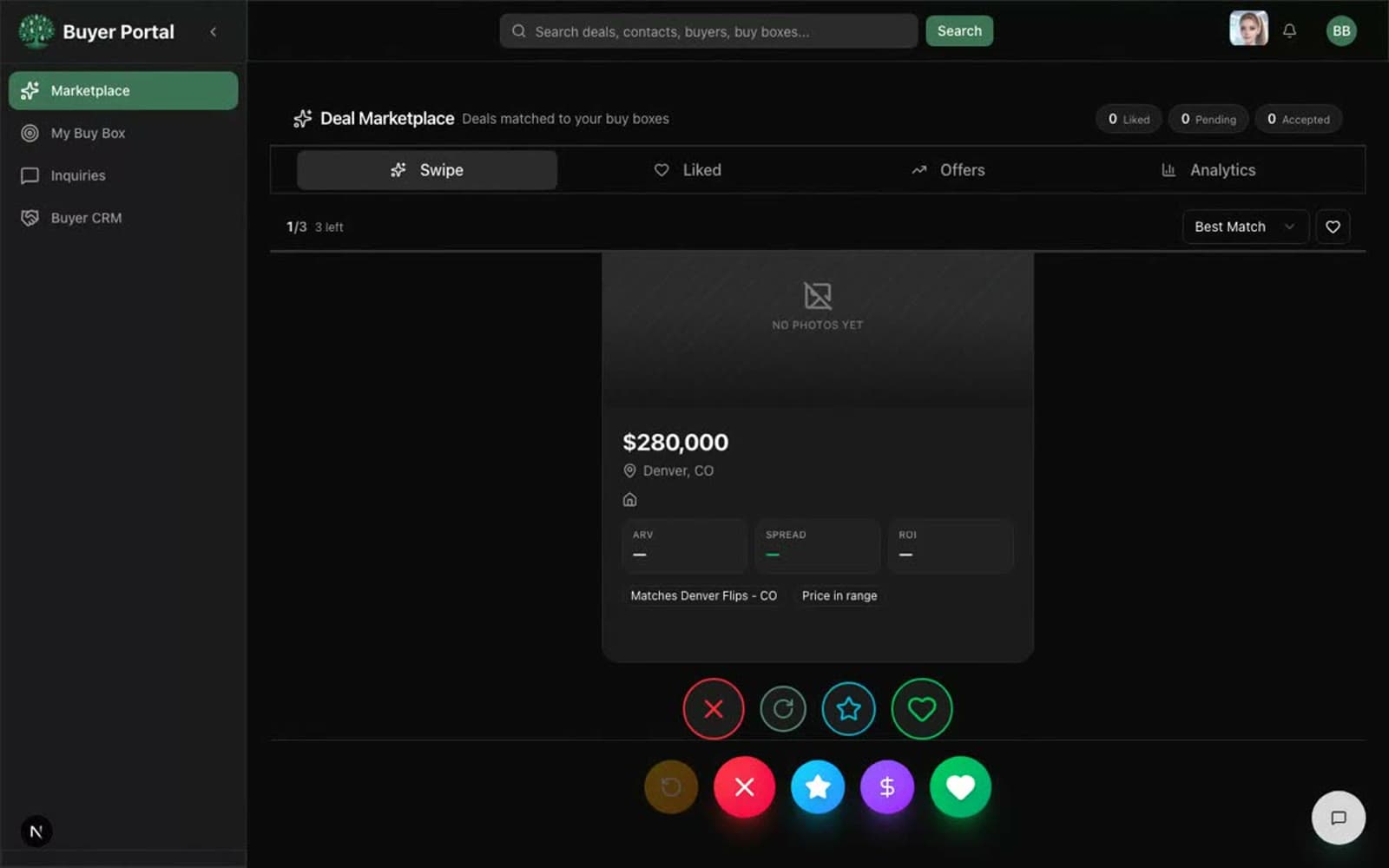Screen dimensions: 1389x868
Task: Click the red outlined pass X button
Action: point(714,709)
